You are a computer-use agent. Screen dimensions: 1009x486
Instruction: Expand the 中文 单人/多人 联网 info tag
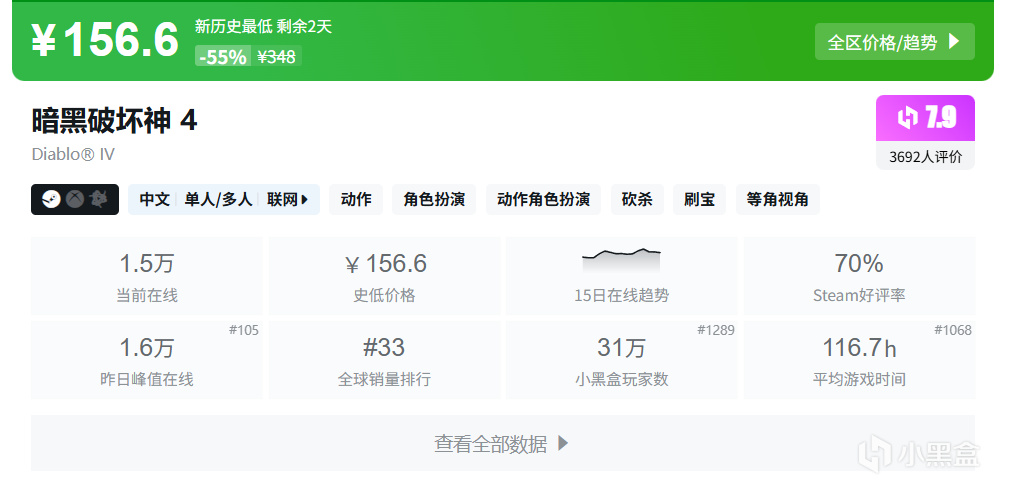click(x=224, y=200)
